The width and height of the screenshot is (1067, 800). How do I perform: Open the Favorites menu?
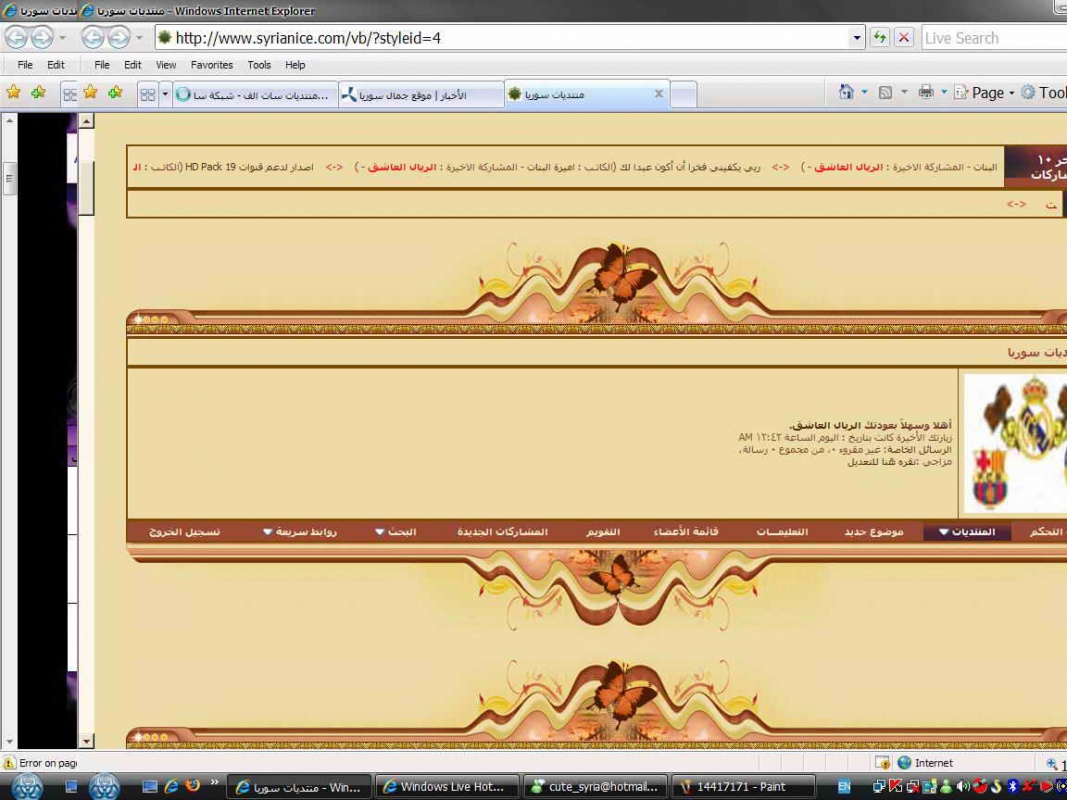coord(211,65)
